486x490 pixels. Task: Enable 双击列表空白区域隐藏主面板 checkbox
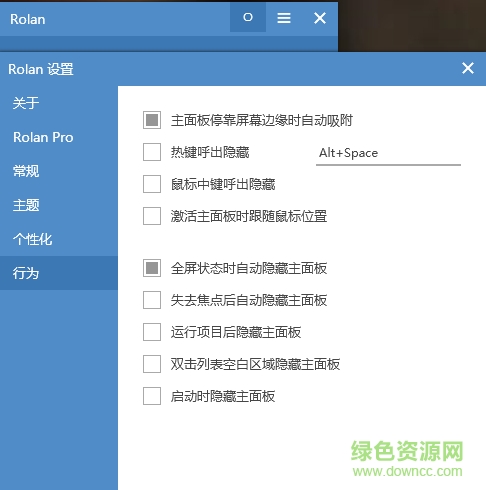(x=152, y=364)
